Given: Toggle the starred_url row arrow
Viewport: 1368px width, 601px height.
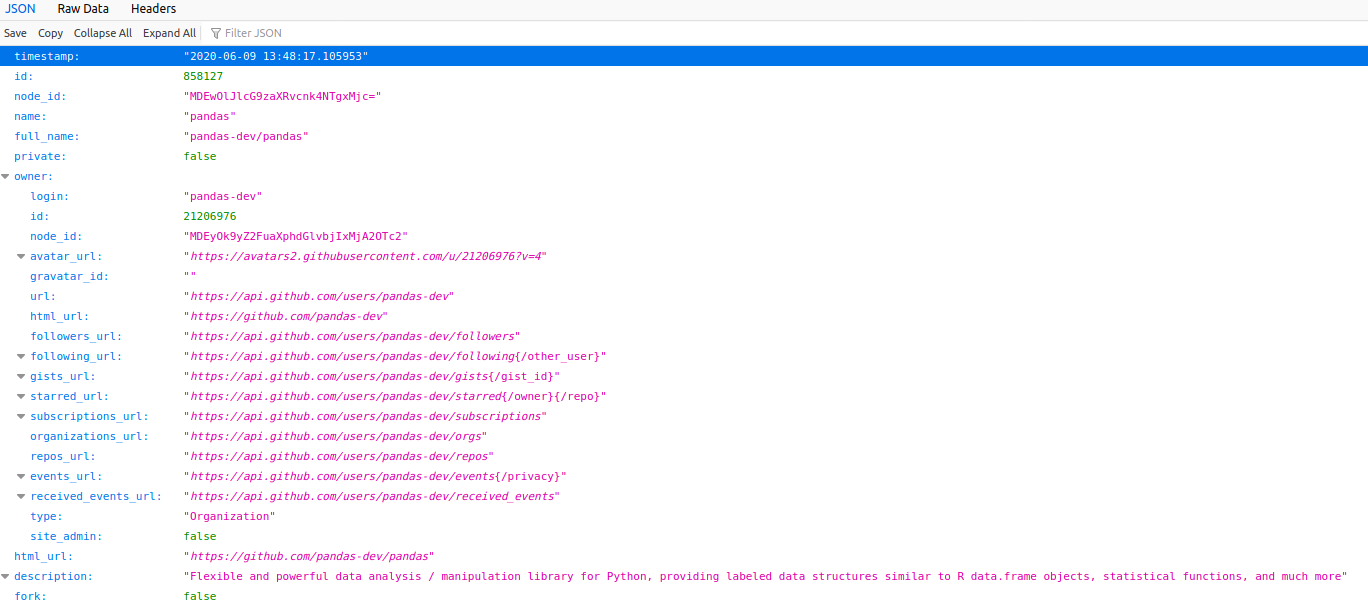Looking at the screenshot, I should coord(21,396).
